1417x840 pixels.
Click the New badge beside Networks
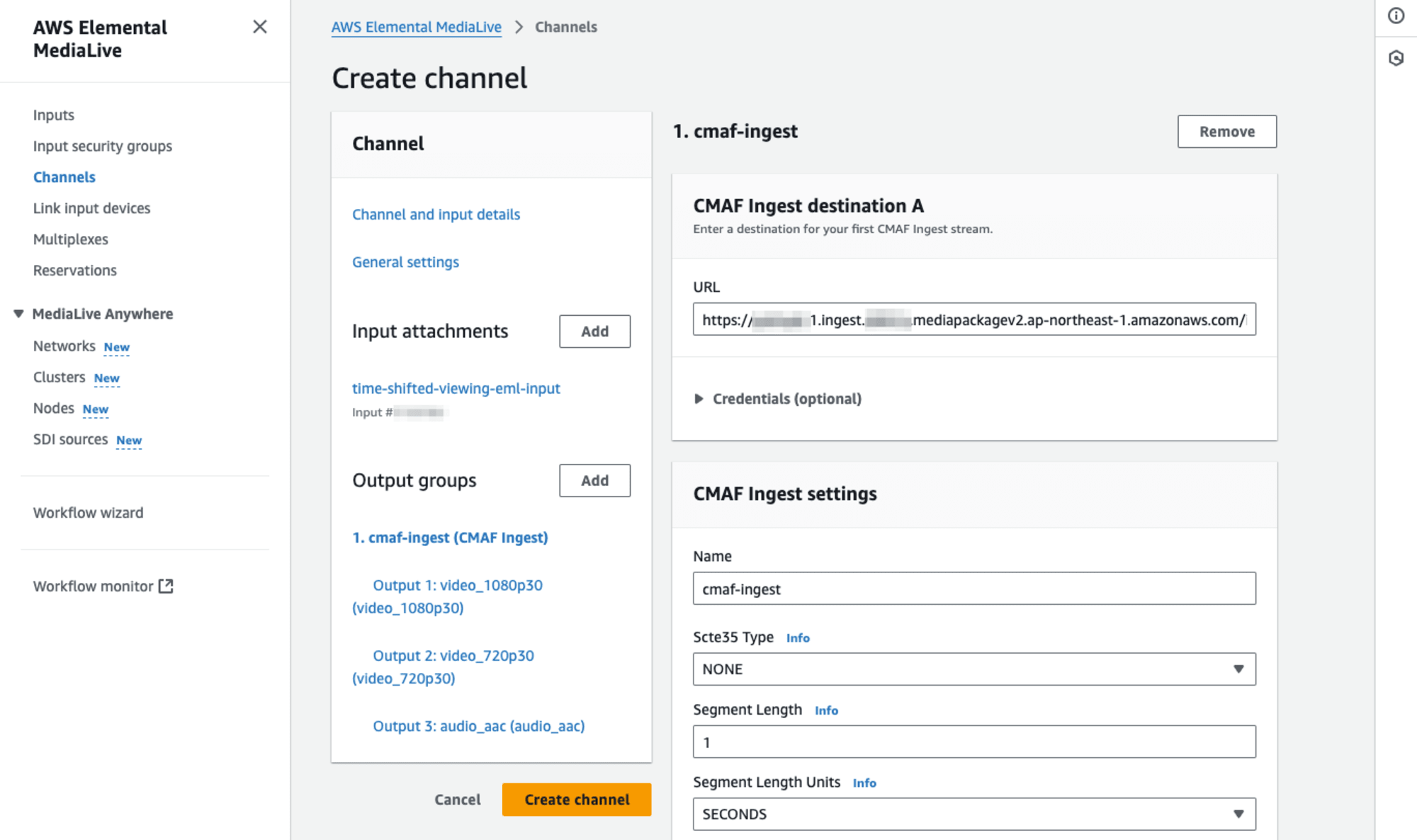(117, 347)
